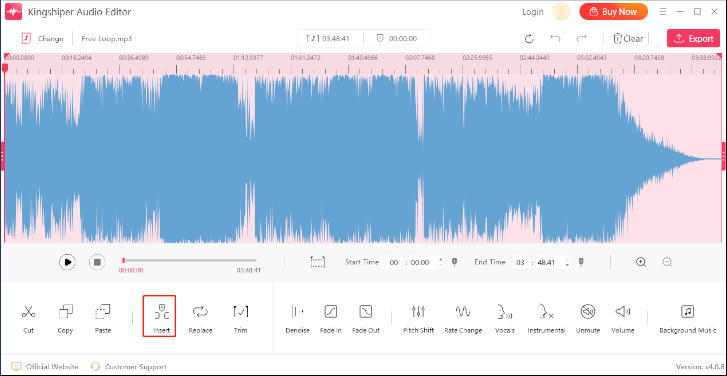Start audio playback with Play button
The width and height of the screenshot is (727, 376).
pyautogui.click(x=67, y=262)
